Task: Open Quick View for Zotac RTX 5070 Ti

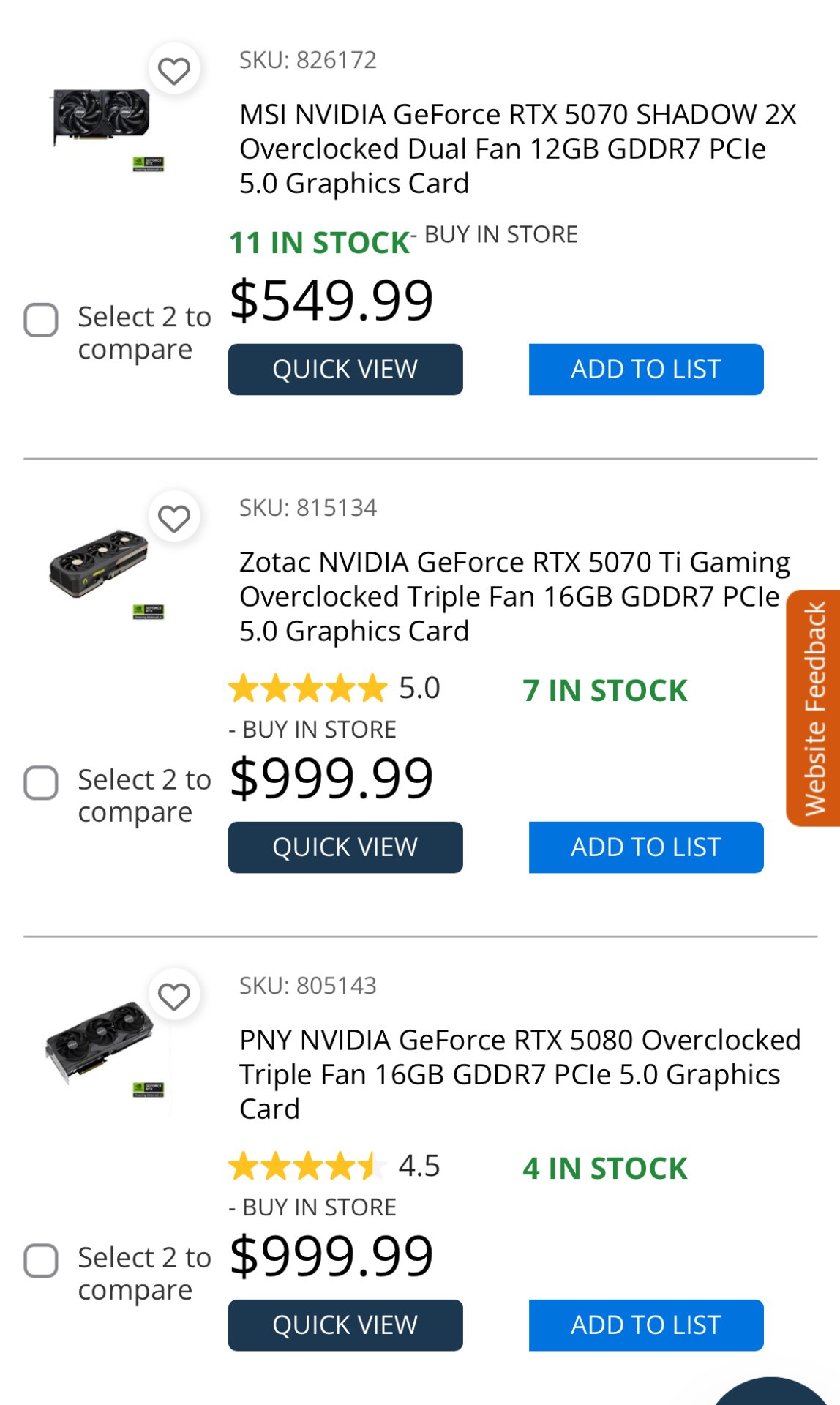Action: point(345,847)
